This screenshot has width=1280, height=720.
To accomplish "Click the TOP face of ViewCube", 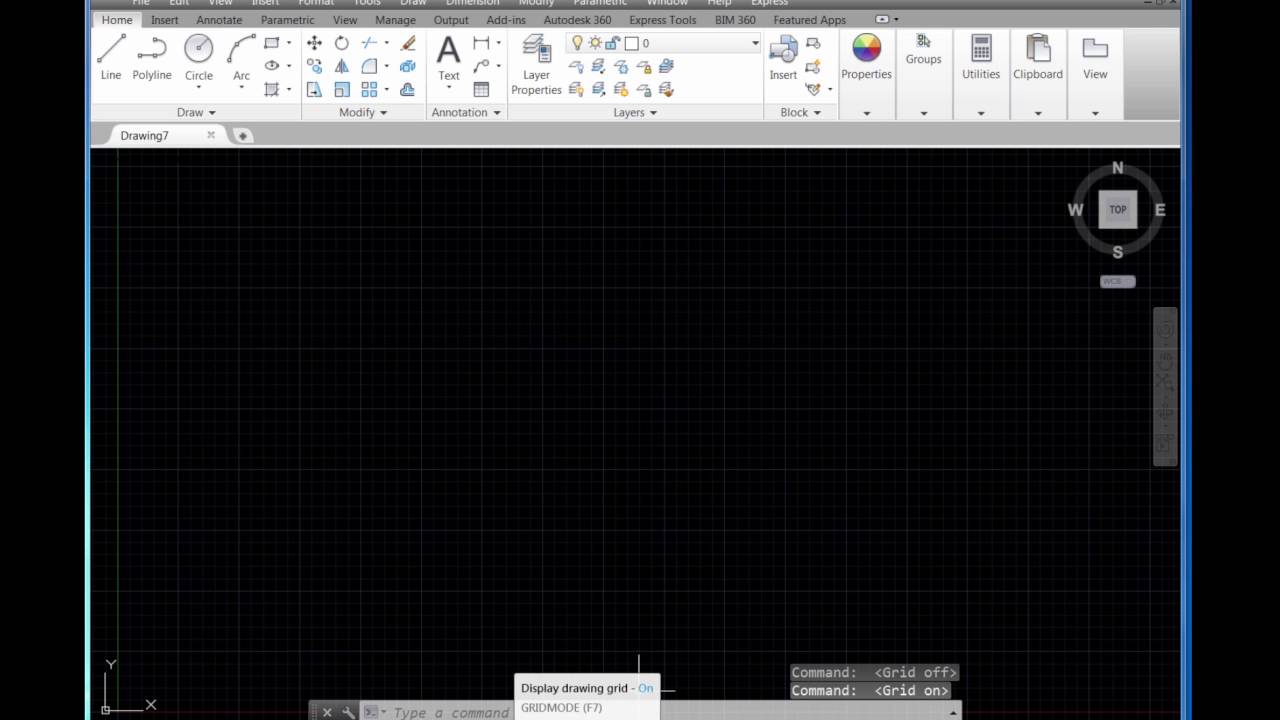I will (x=1118, y=210).
